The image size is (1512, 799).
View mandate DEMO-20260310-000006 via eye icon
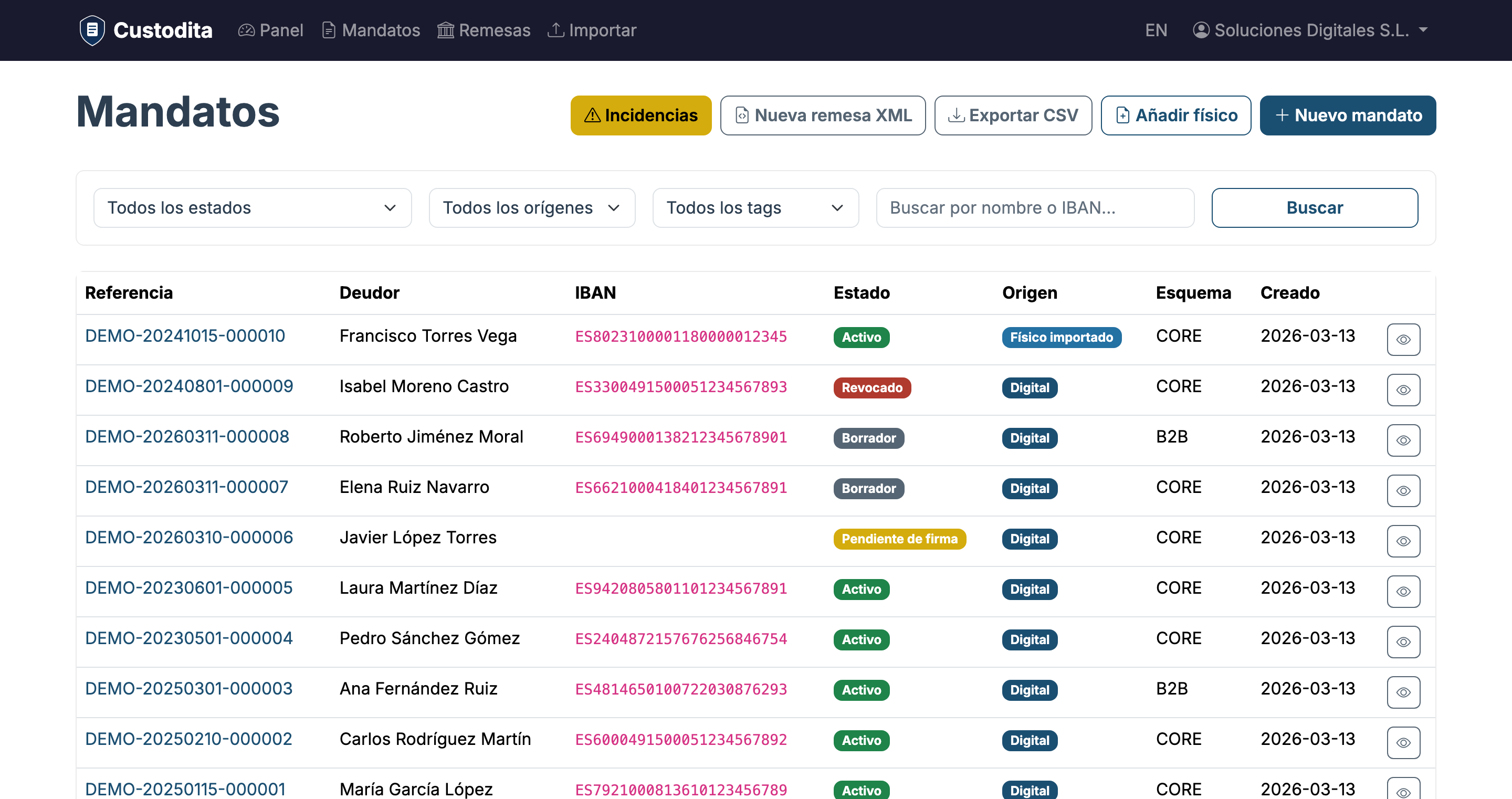1403,541
